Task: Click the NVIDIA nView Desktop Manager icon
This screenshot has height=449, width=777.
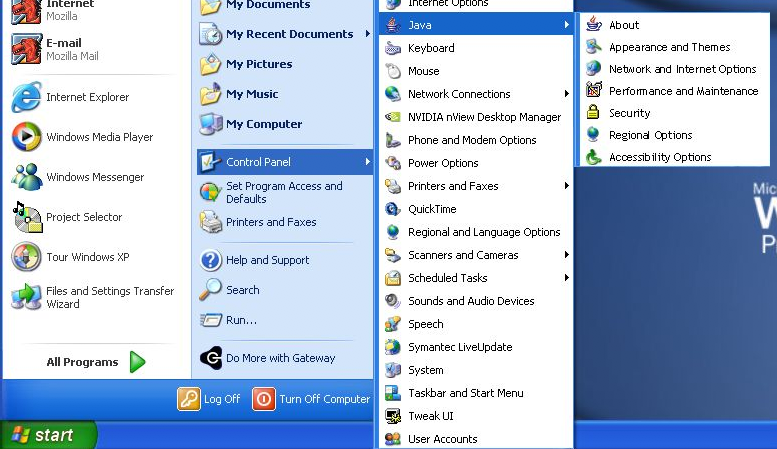Action: click(393, 117)
